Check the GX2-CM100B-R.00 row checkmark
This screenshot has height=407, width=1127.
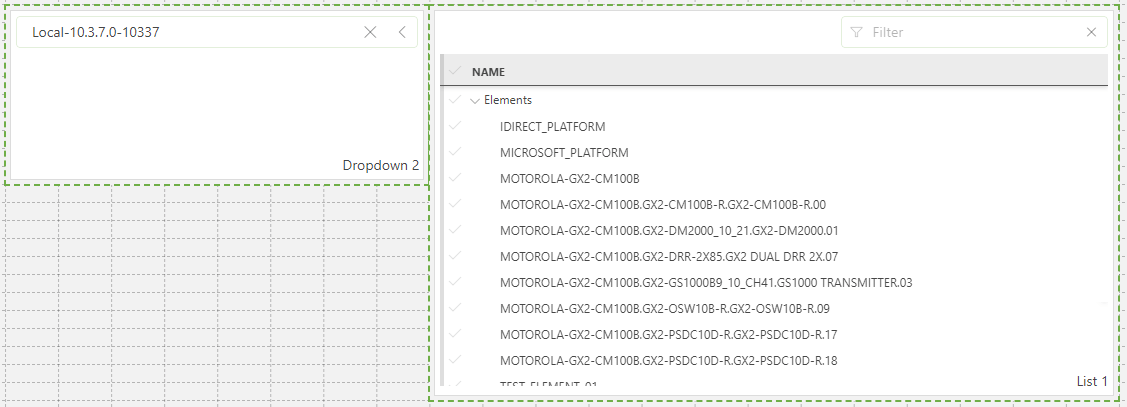454,204
